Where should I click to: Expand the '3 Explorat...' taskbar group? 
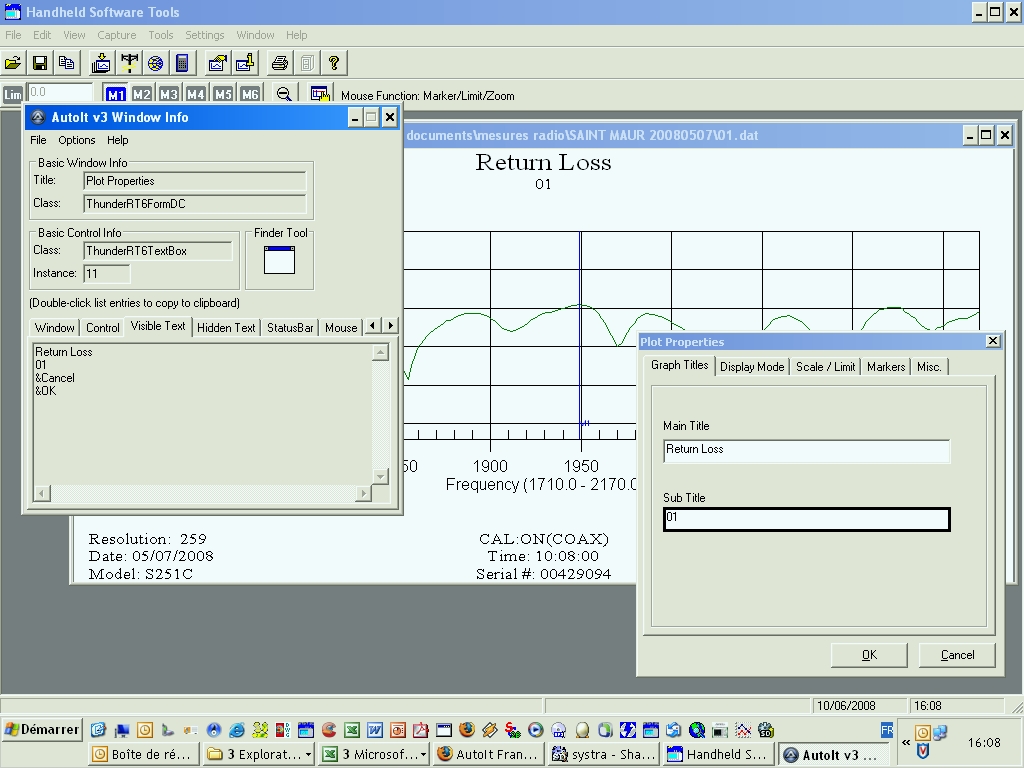pyautogui.click(x=258, y=754)
